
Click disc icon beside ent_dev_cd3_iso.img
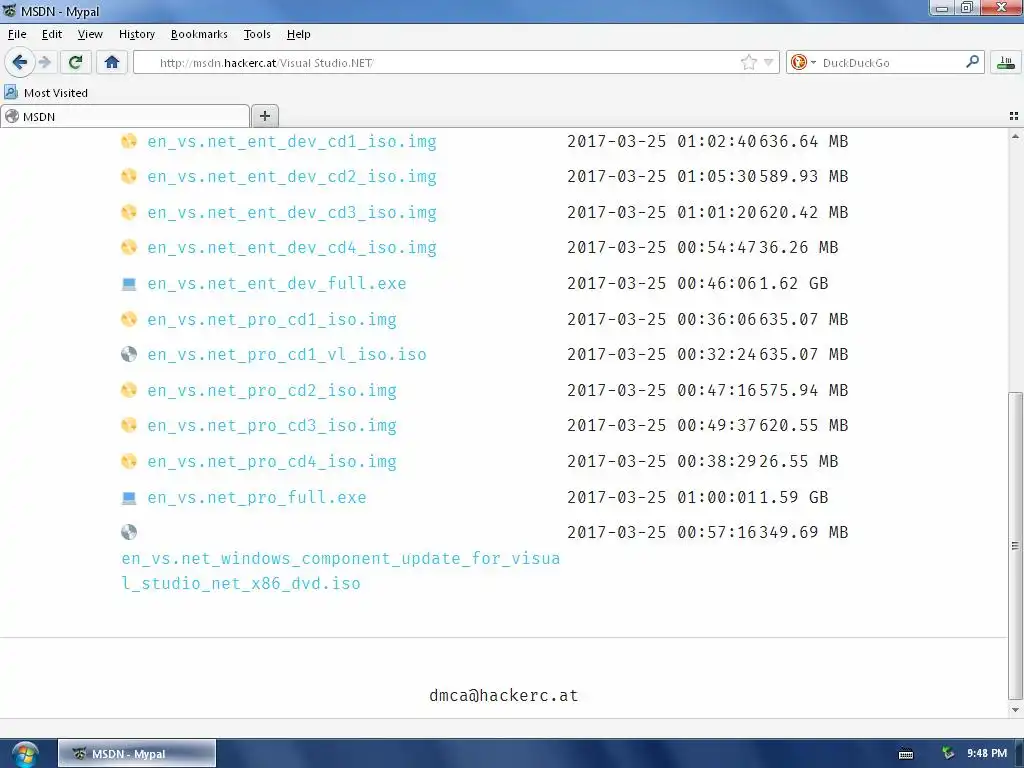pyautogui.click(x=129, y=212)
